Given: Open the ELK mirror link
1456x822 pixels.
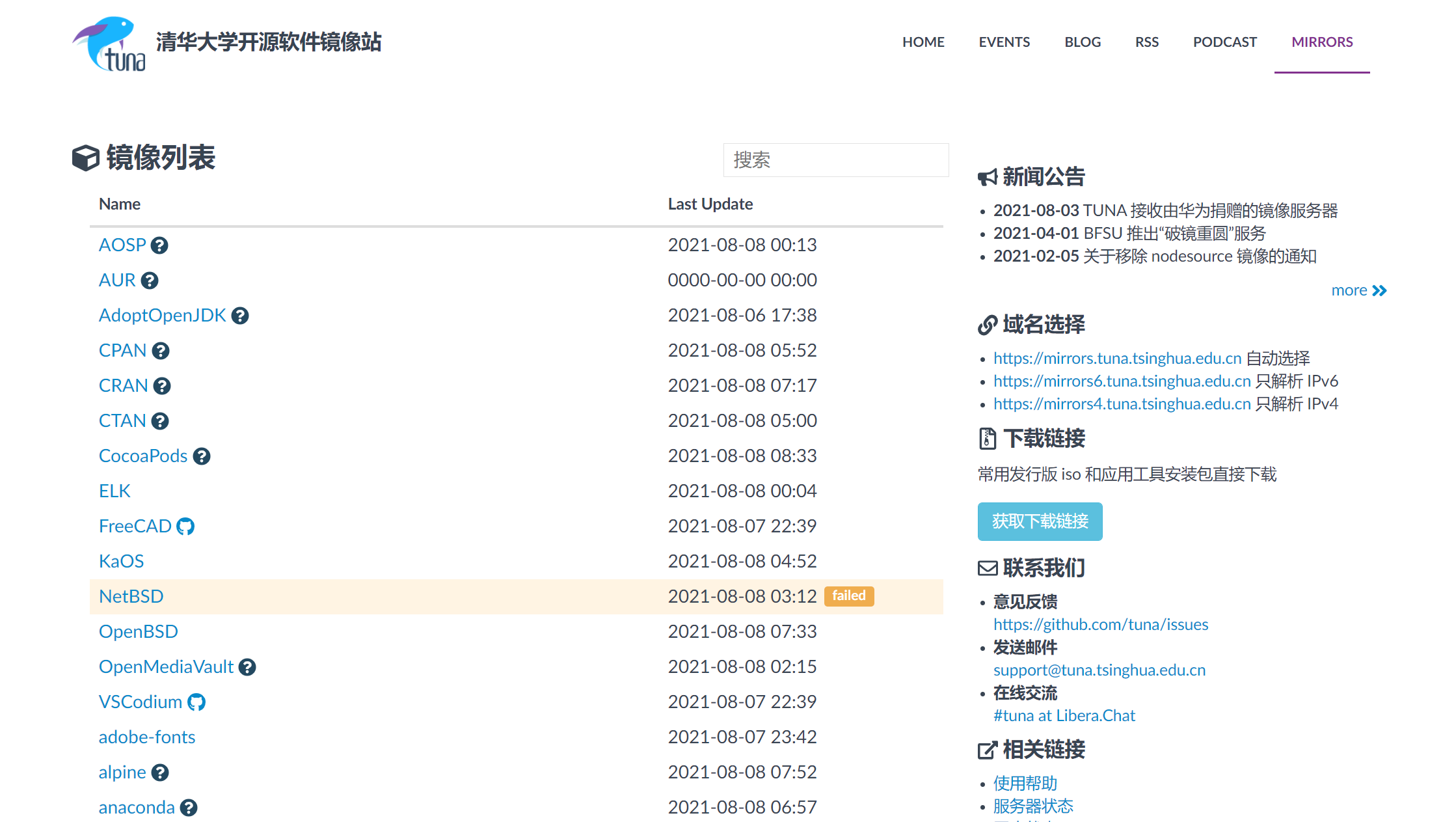Looking at the screenshot, I should pyautogui.click(x=115, y=491).
